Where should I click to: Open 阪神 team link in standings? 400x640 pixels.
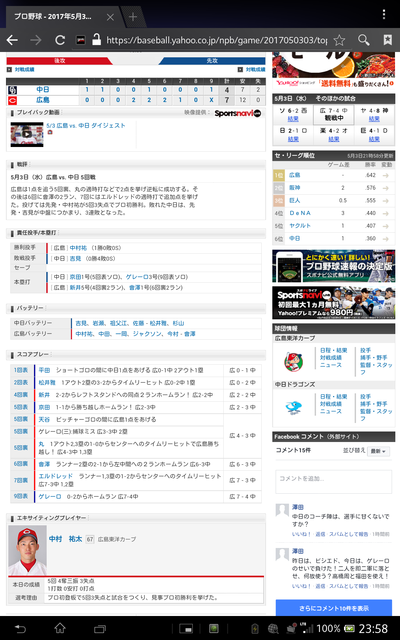tap(294, 188)
